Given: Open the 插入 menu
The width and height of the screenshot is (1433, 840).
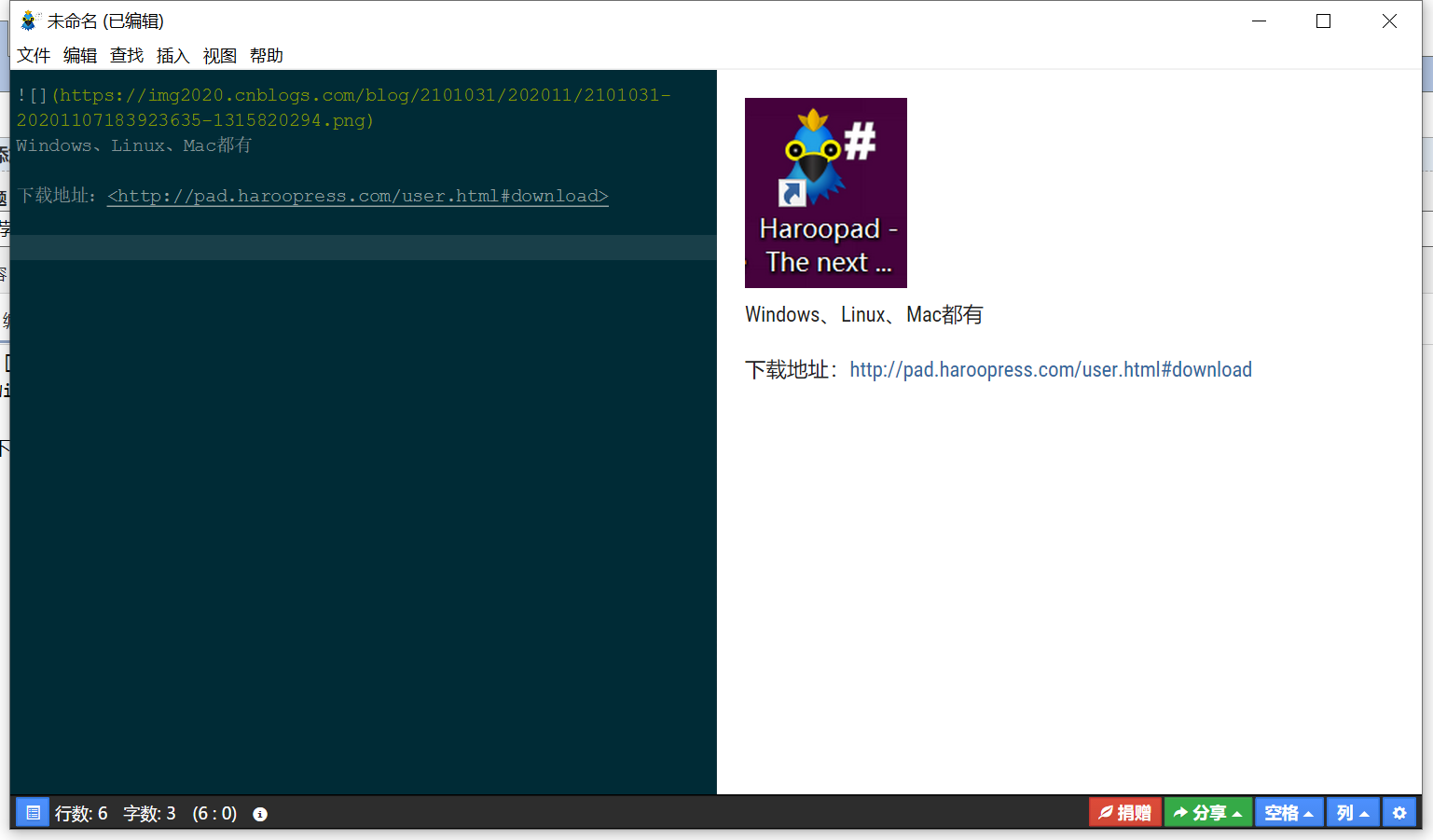Looking at the screenshot, I should pos(173,56).
